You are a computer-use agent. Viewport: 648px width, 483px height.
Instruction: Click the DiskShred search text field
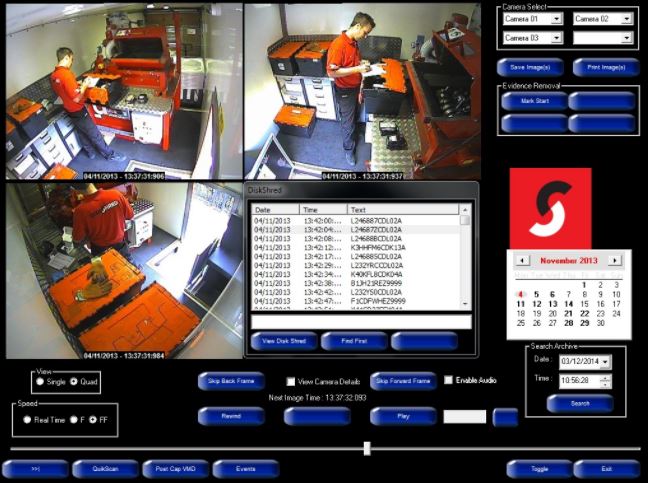[361, 322]
